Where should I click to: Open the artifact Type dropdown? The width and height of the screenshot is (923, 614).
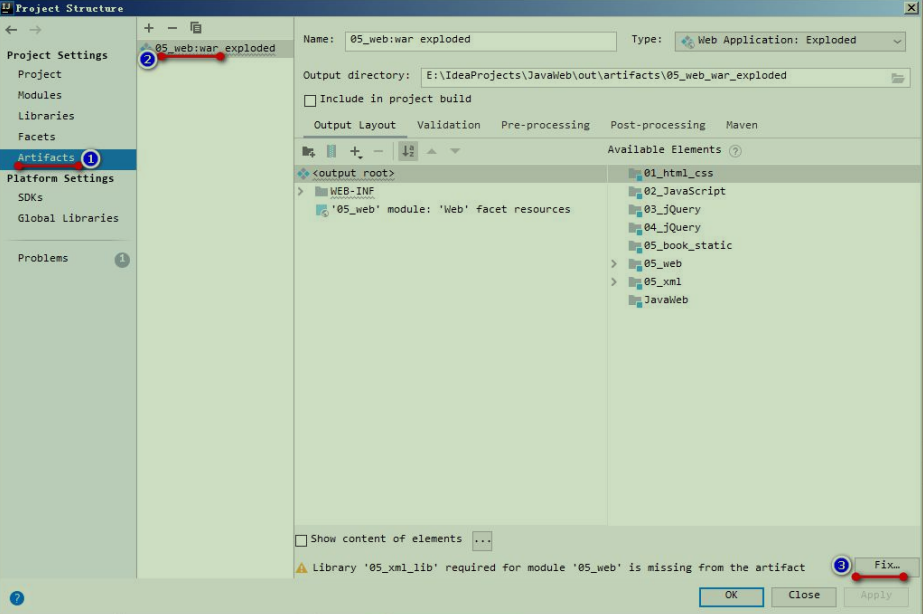[x=790, y=41]
